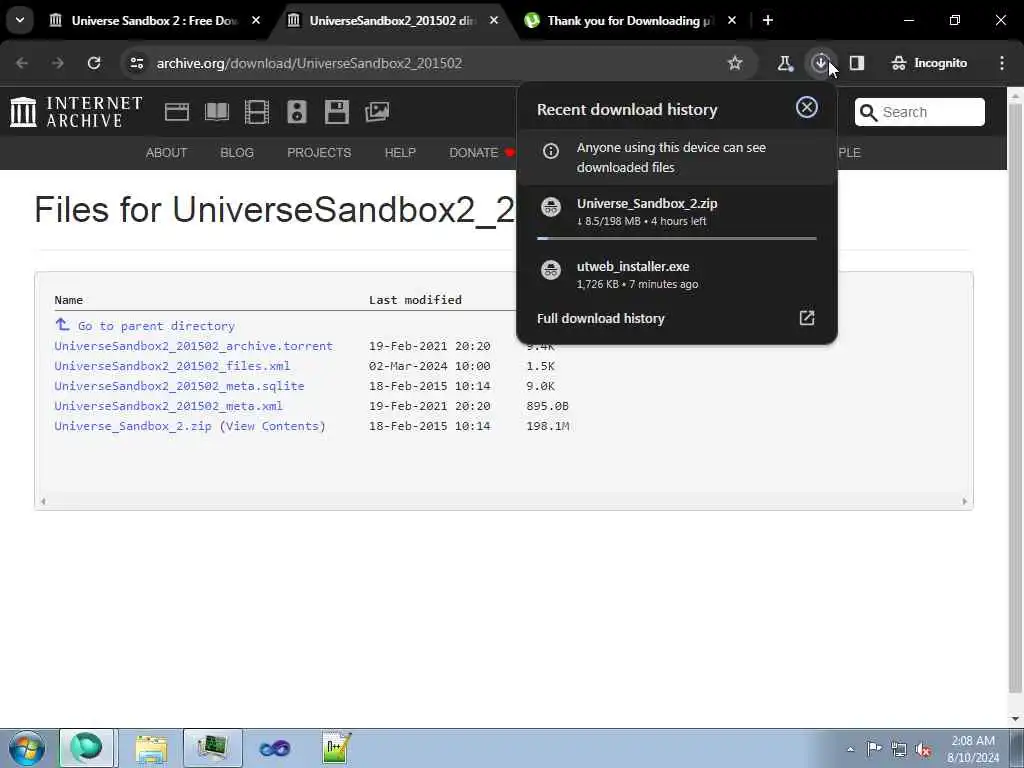1024x768 pixels.
Task: Click View Contents link for the zip
Action: pos(272,426)
